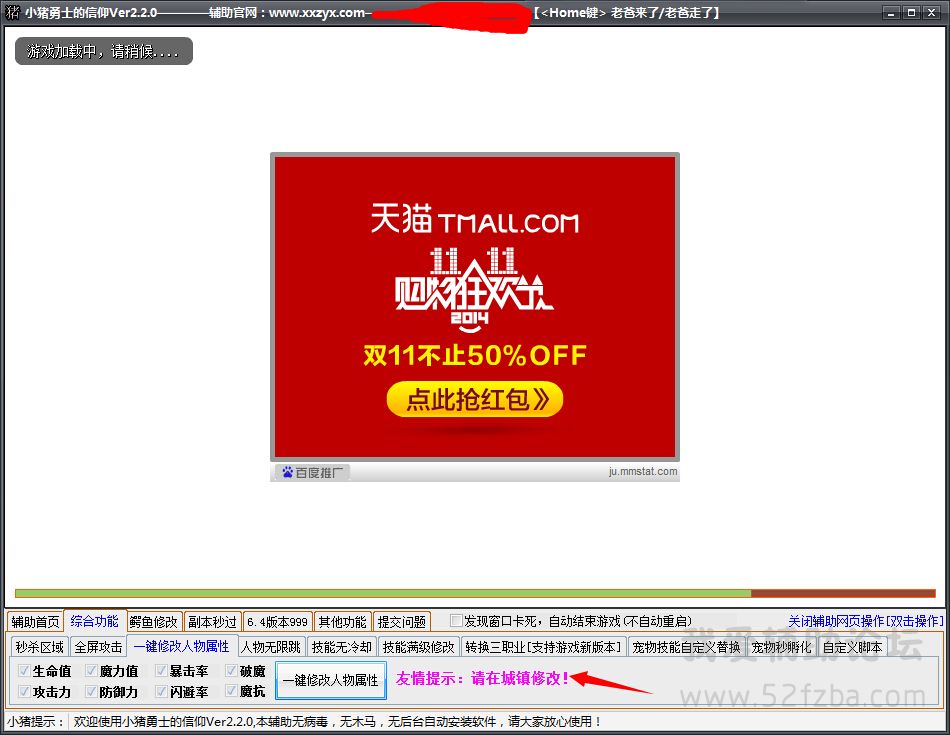Click the status bar welcome message text
The height and width of the screenshot is (735, 950).
pos(338,721)
